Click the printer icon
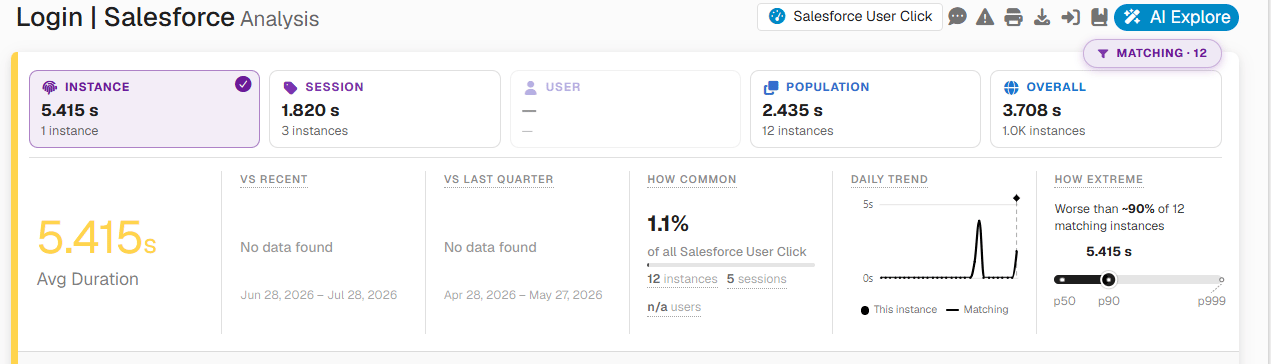Screen dimensions: 1271x364 [x=1013, y=17]
